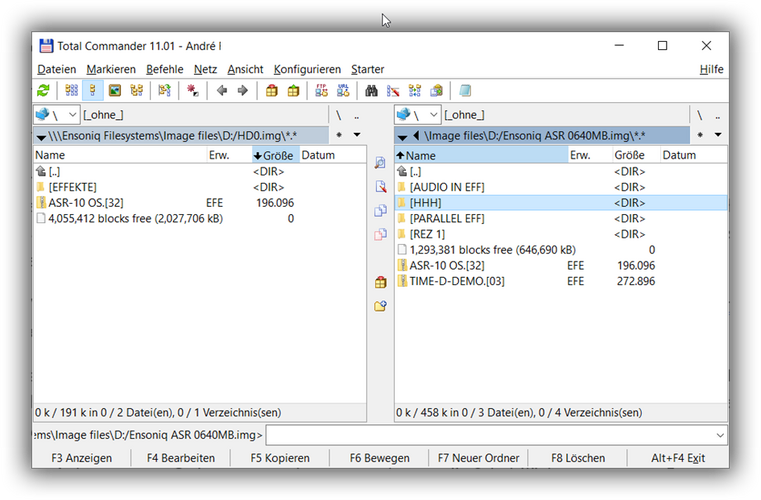The height and width of the screenshot is (500, 761).
Task: Click F5 Kopieren button
Action: pos(280,458)
